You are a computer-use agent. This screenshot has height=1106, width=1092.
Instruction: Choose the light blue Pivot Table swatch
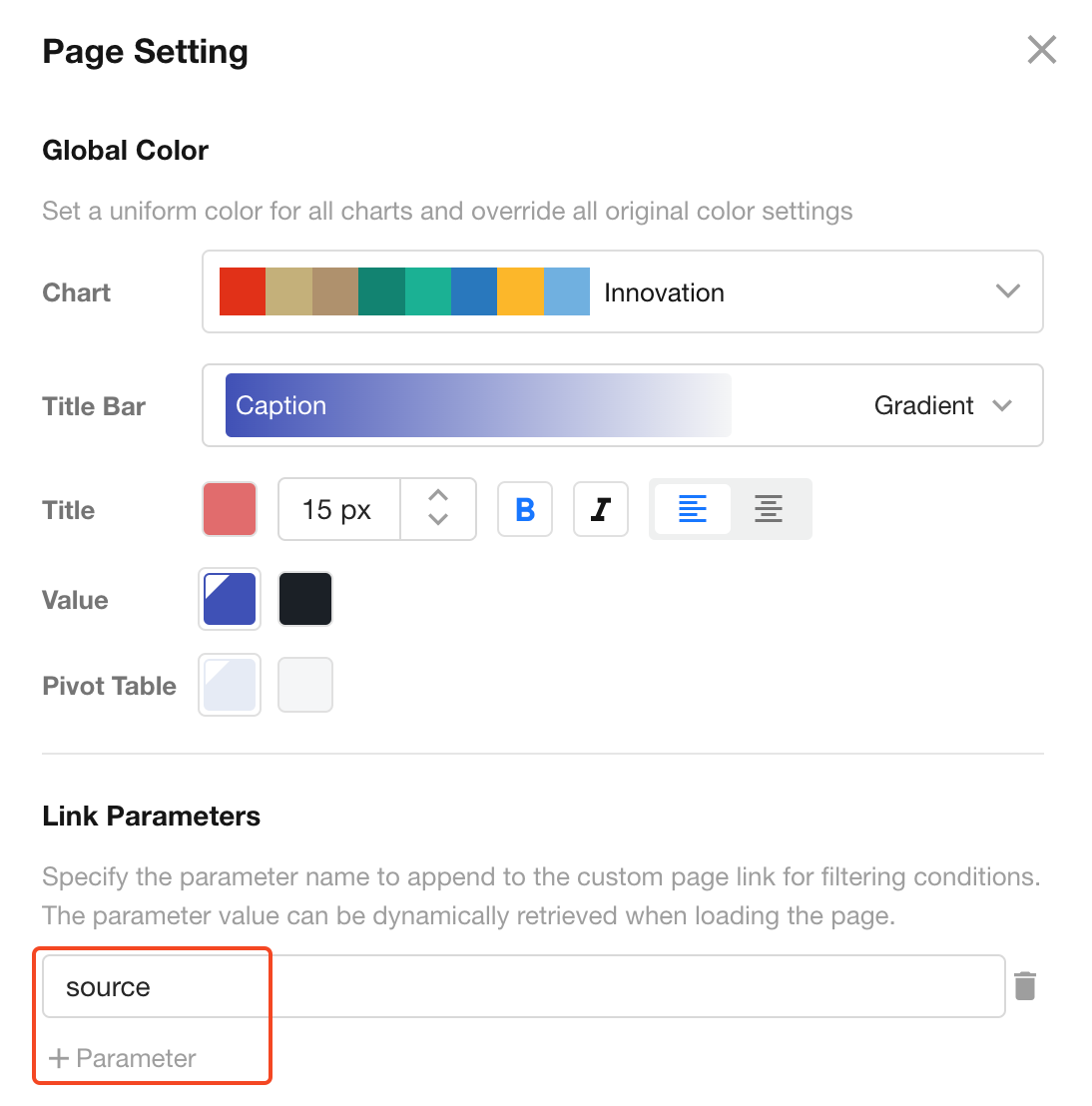230,685
